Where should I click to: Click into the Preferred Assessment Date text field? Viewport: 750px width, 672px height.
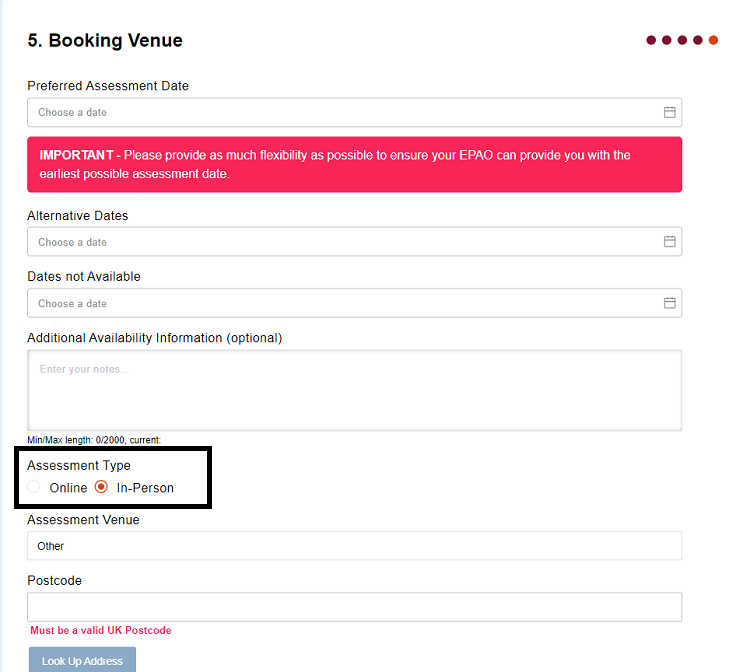pos(340,112)
